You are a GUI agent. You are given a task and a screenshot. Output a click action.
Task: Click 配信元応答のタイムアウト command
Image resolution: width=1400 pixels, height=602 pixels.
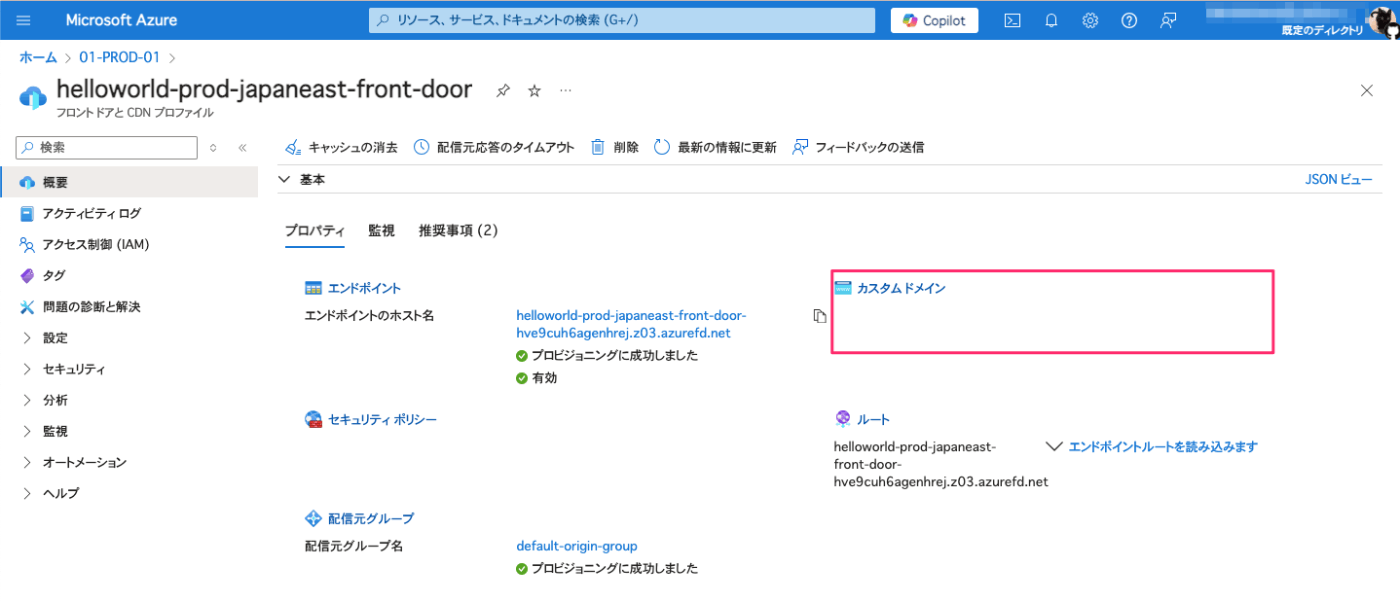(494, 147)
